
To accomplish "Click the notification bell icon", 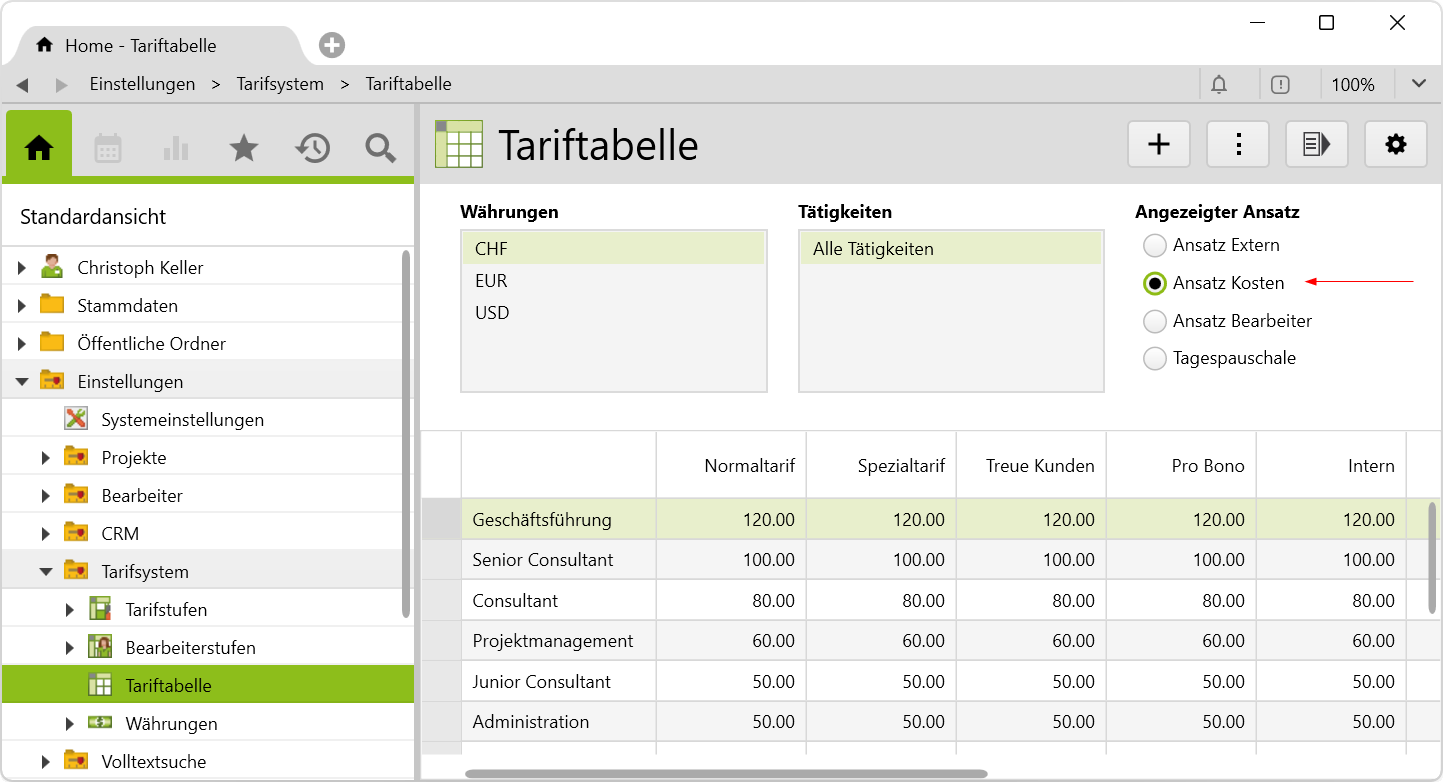I will 1219,85.
